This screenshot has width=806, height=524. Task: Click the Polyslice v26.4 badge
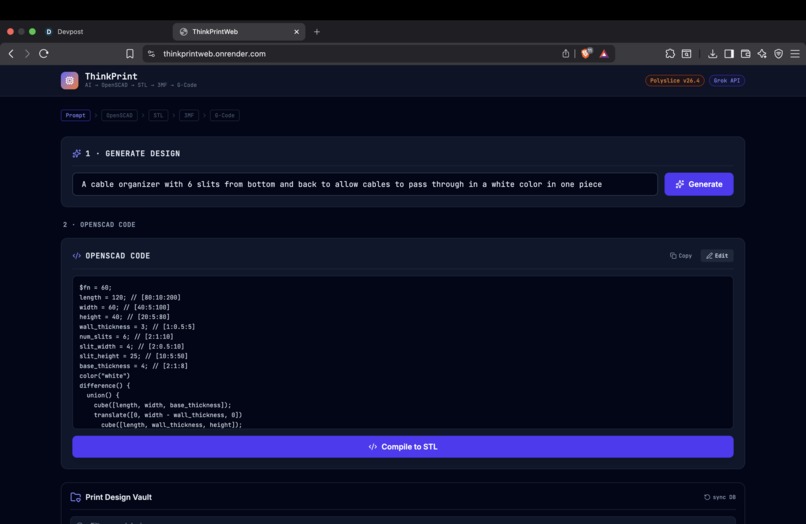[674, 80]
